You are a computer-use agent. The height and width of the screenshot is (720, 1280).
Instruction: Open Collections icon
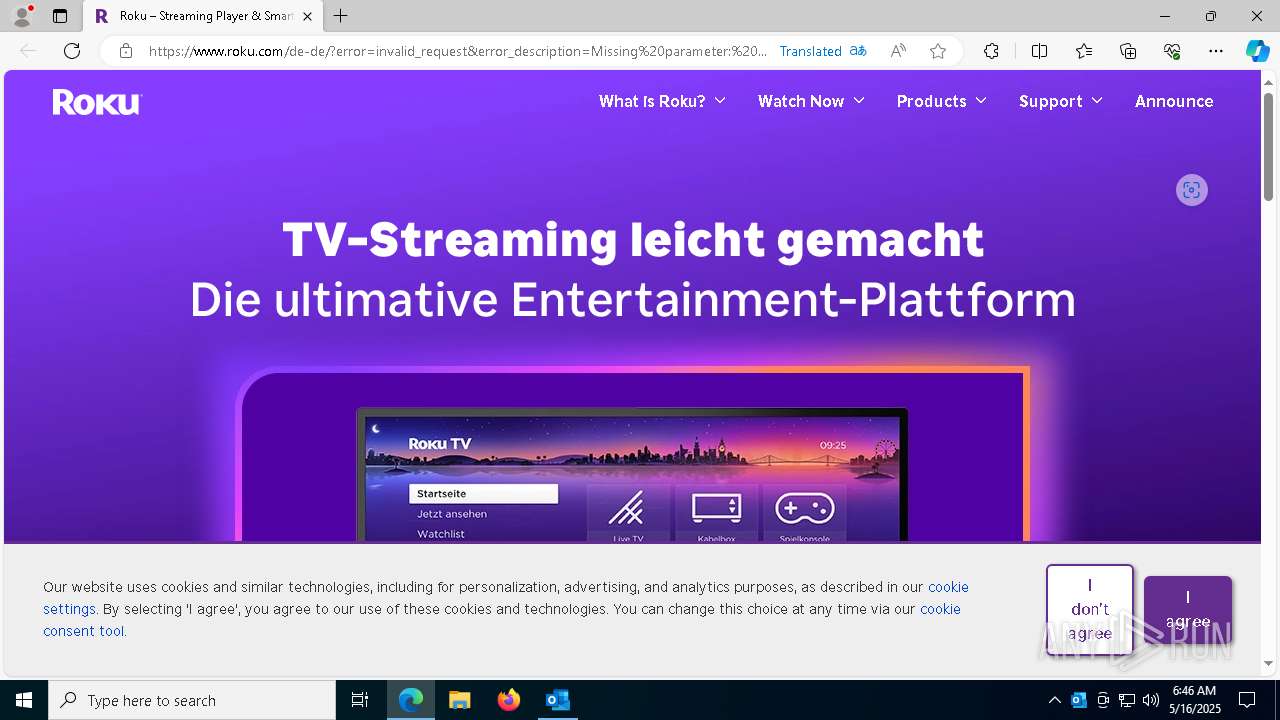[x=1128, y=51]
